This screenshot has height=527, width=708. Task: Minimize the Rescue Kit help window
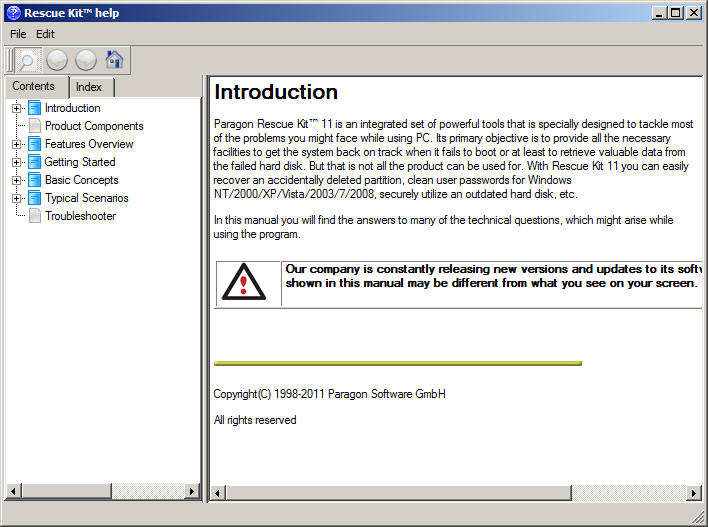click(659, 13)
